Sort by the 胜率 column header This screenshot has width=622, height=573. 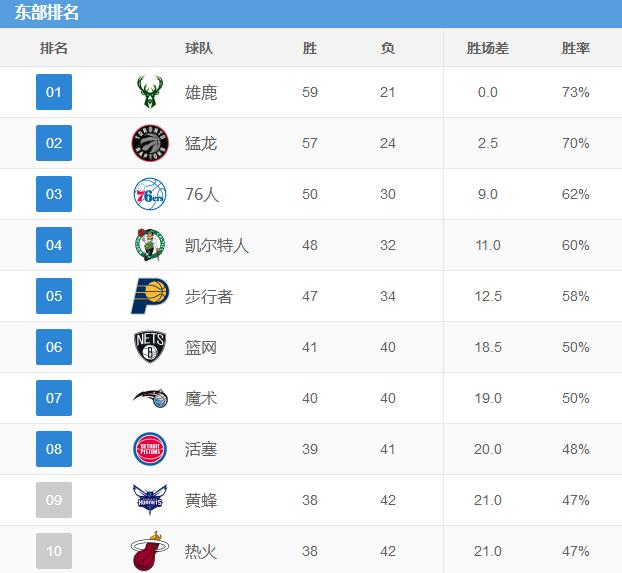[x=576, y=48]
